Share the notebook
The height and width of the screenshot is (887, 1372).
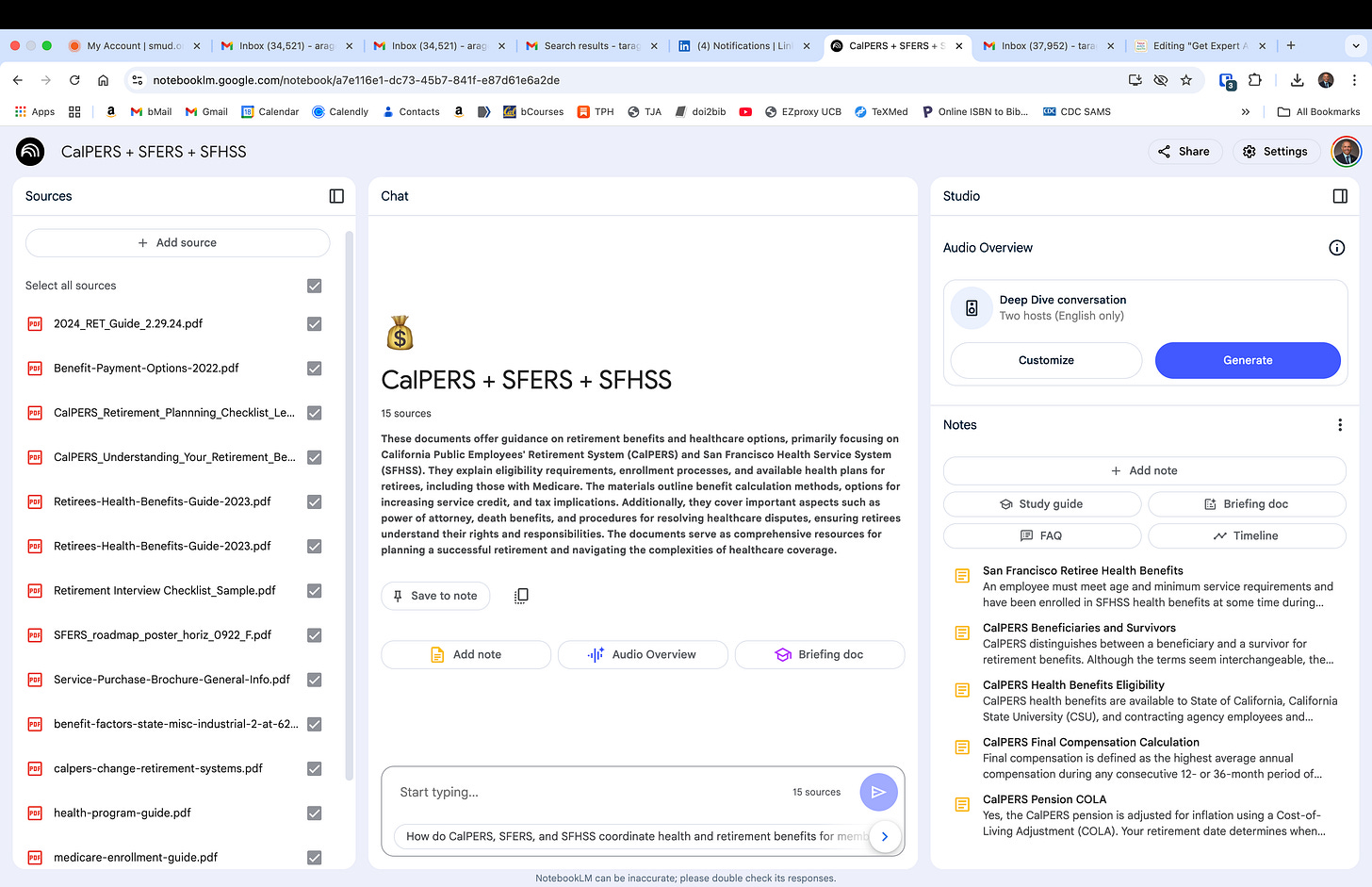pyautogui.click(x=1184, y=151)
